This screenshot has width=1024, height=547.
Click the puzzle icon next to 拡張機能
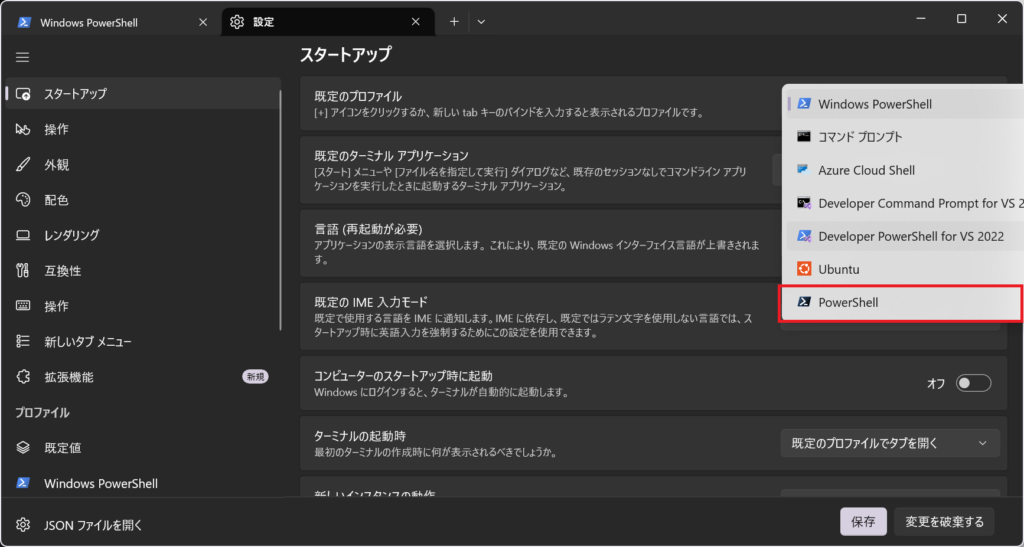(23, 377)
